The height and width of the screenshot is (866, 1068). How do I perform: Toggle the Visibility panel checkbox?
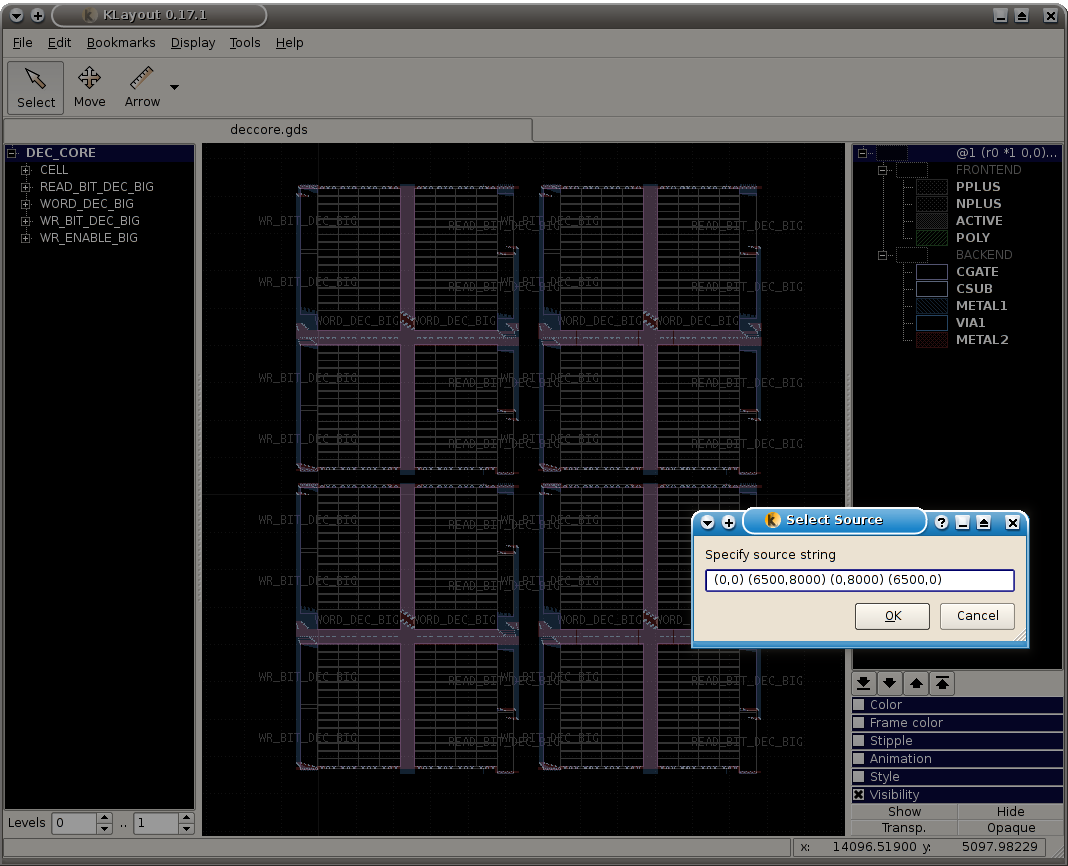click(x=859, y=795)
